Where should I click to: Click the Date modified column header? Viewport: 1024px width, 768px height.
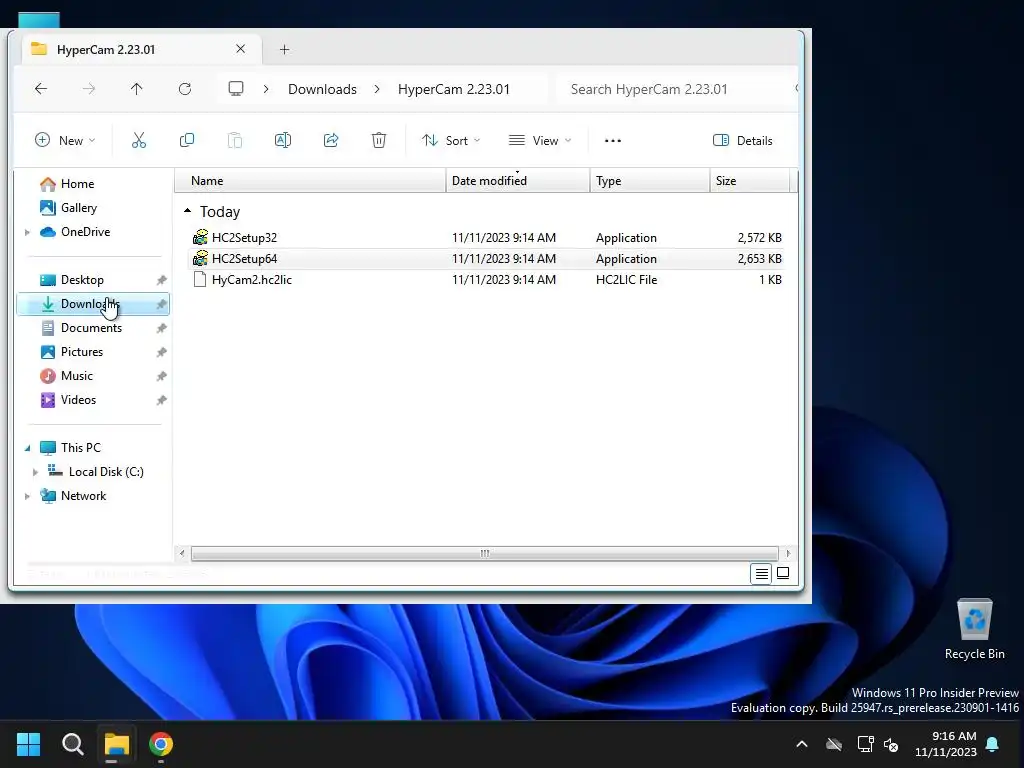[518, 181]
